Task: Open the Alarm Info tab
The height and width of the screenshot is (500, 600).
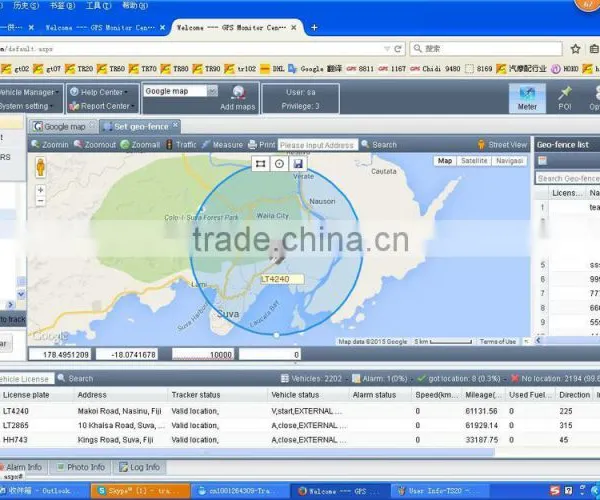Action: click(22, 467)
